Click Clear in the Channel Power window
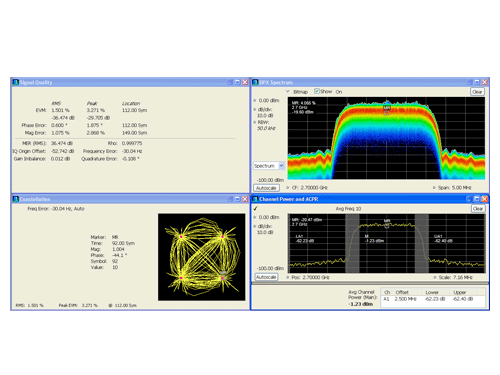The image size is (500, 375). pos(478,209)
